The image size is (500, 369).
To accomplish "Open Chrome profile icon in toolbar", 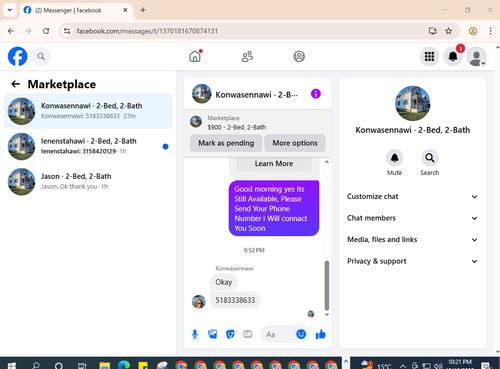I will [x=473, y=31].
